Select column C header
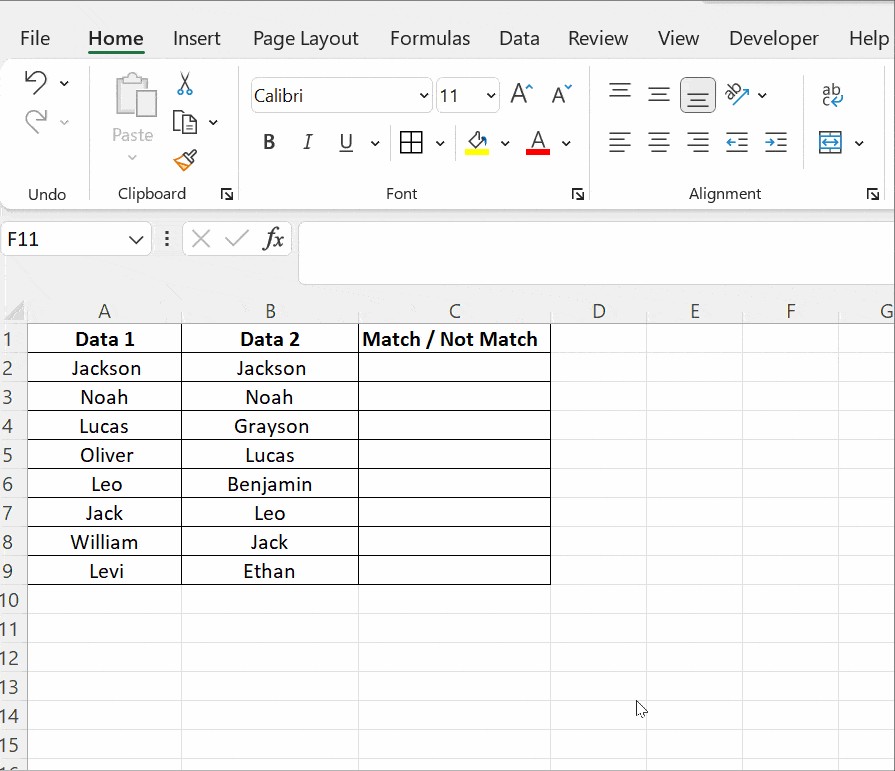 [x=454, y=312]
